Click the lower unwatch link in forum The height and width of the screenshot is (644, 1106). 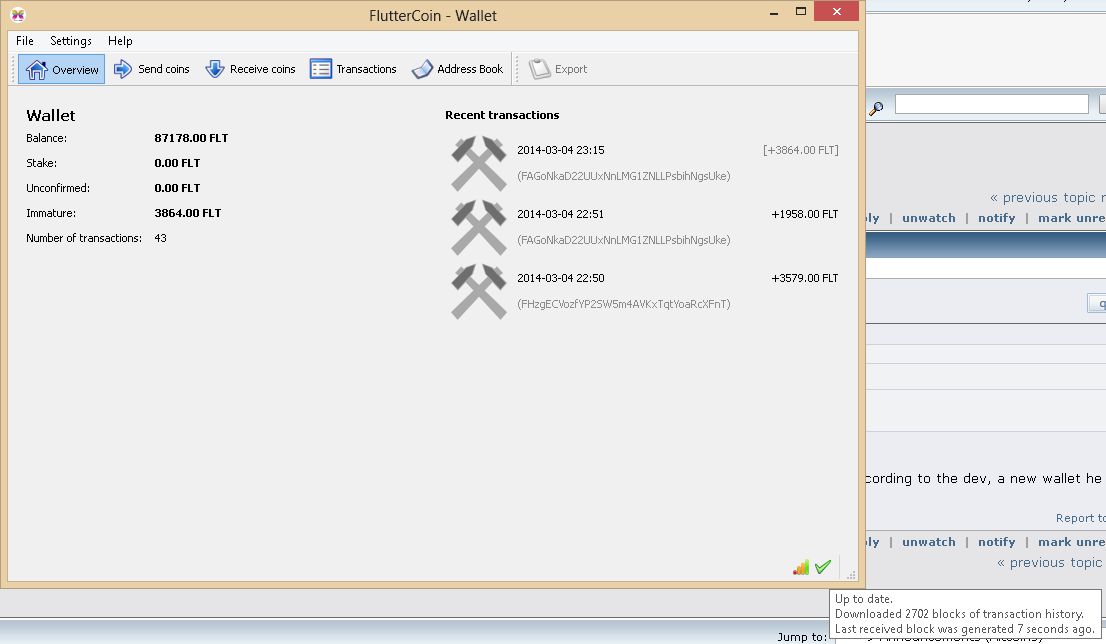[x=929, y=542]
